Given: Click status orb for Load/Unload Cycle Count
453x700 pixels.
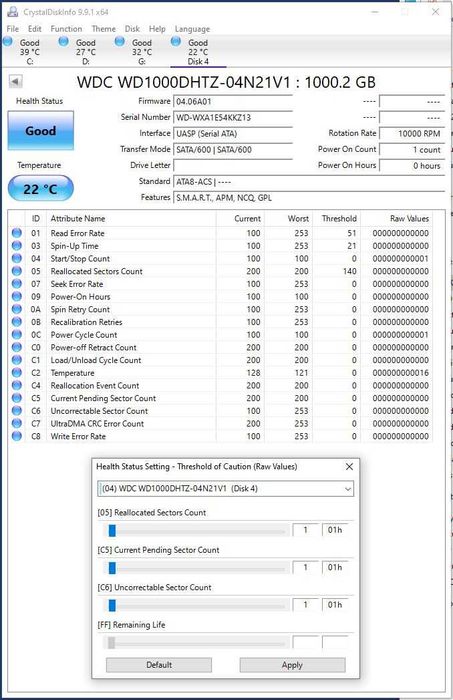Looking at the screenshot, I should (17, 359).
